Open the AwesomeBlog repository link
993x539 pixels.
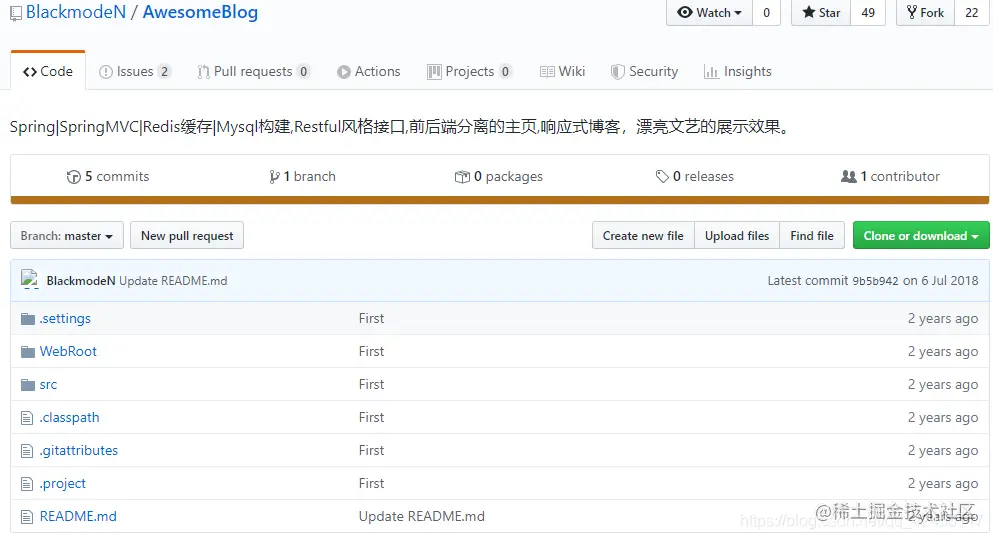click(200, 12)
